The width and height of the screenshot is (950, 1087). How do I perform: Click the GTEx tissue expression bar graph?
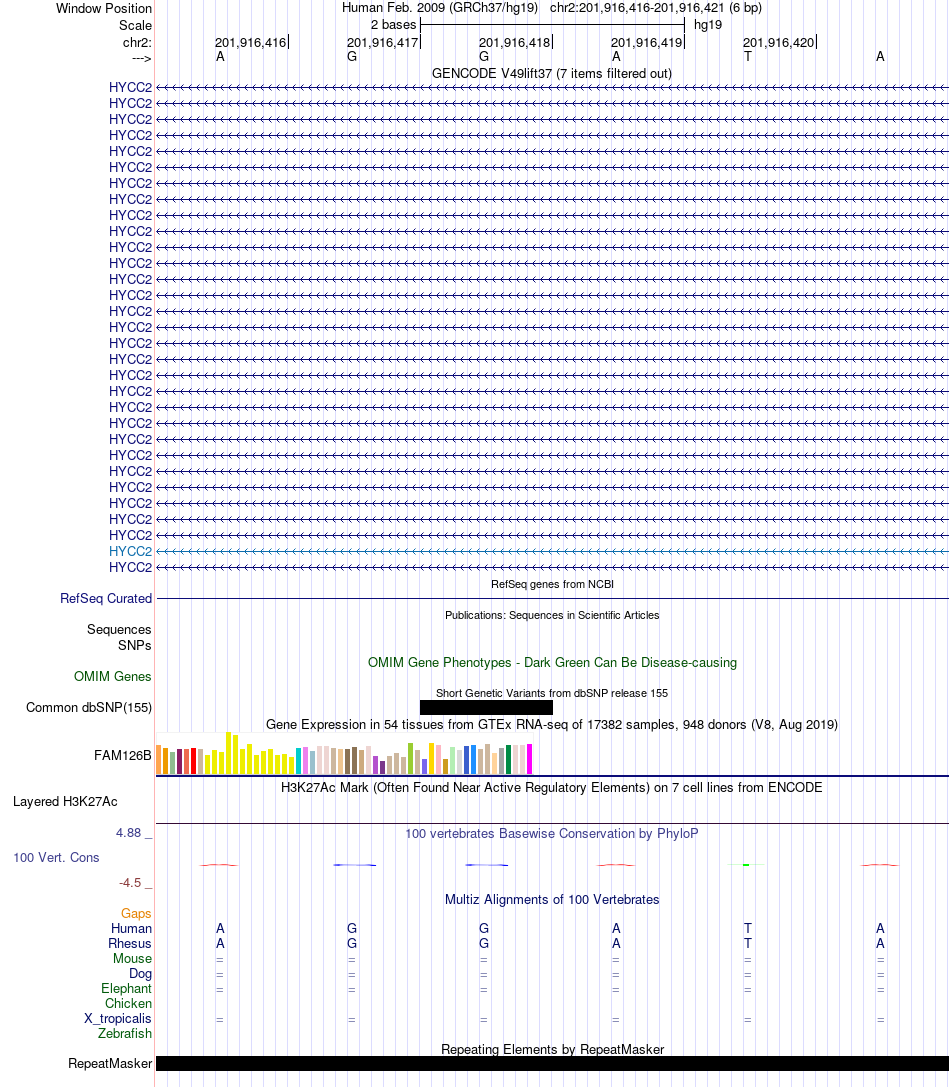click(x=344, y=754)
